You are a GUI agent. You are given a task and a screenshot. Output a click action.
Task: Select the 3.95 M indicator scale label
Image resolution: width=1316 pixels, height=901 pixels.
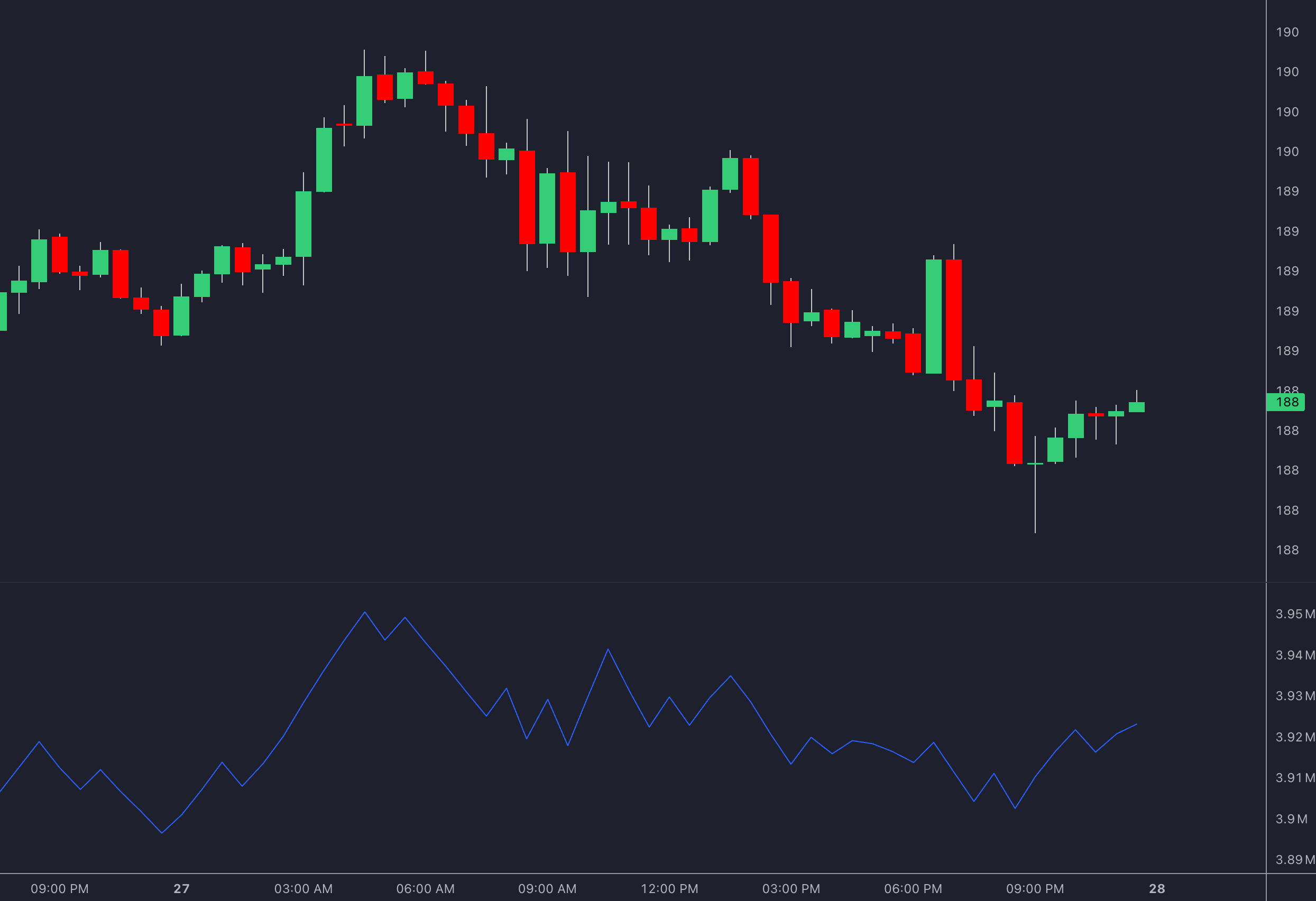point(1295,614)
